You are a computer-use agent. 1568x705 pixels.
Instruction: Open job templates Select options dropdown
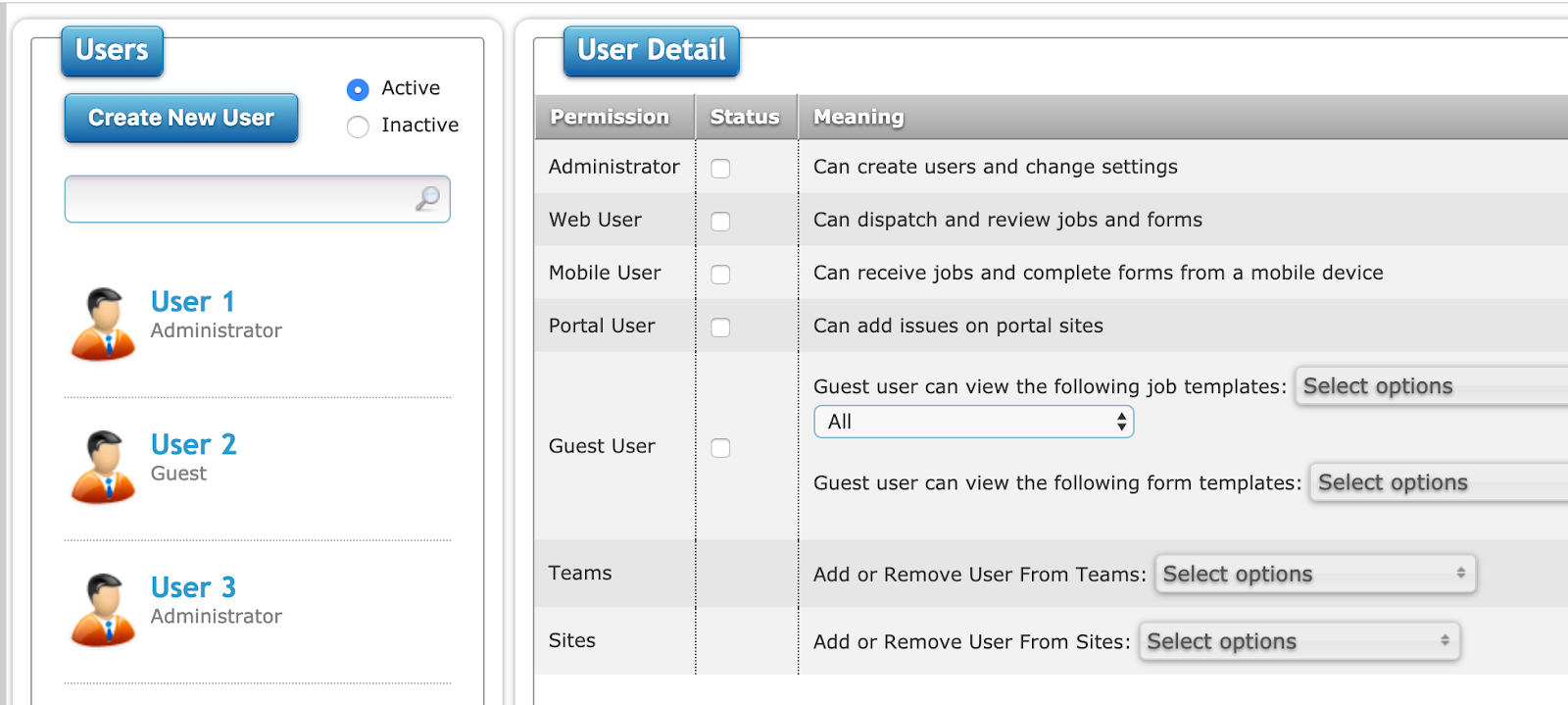1431,386
